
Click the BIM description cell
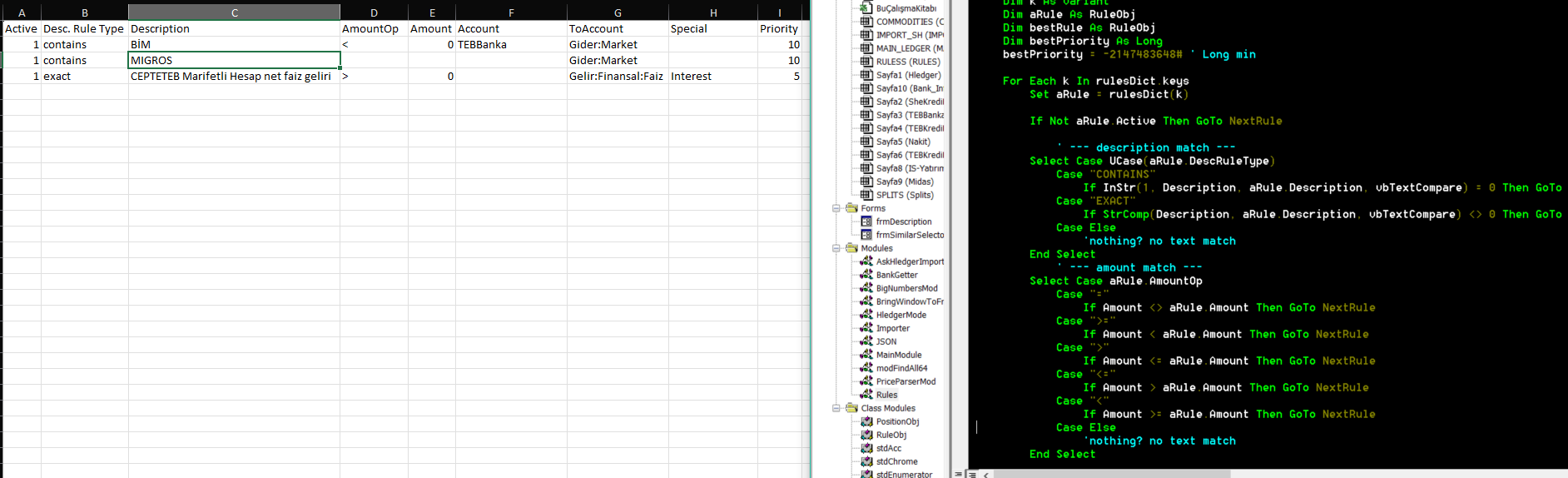tap(234, 44)
